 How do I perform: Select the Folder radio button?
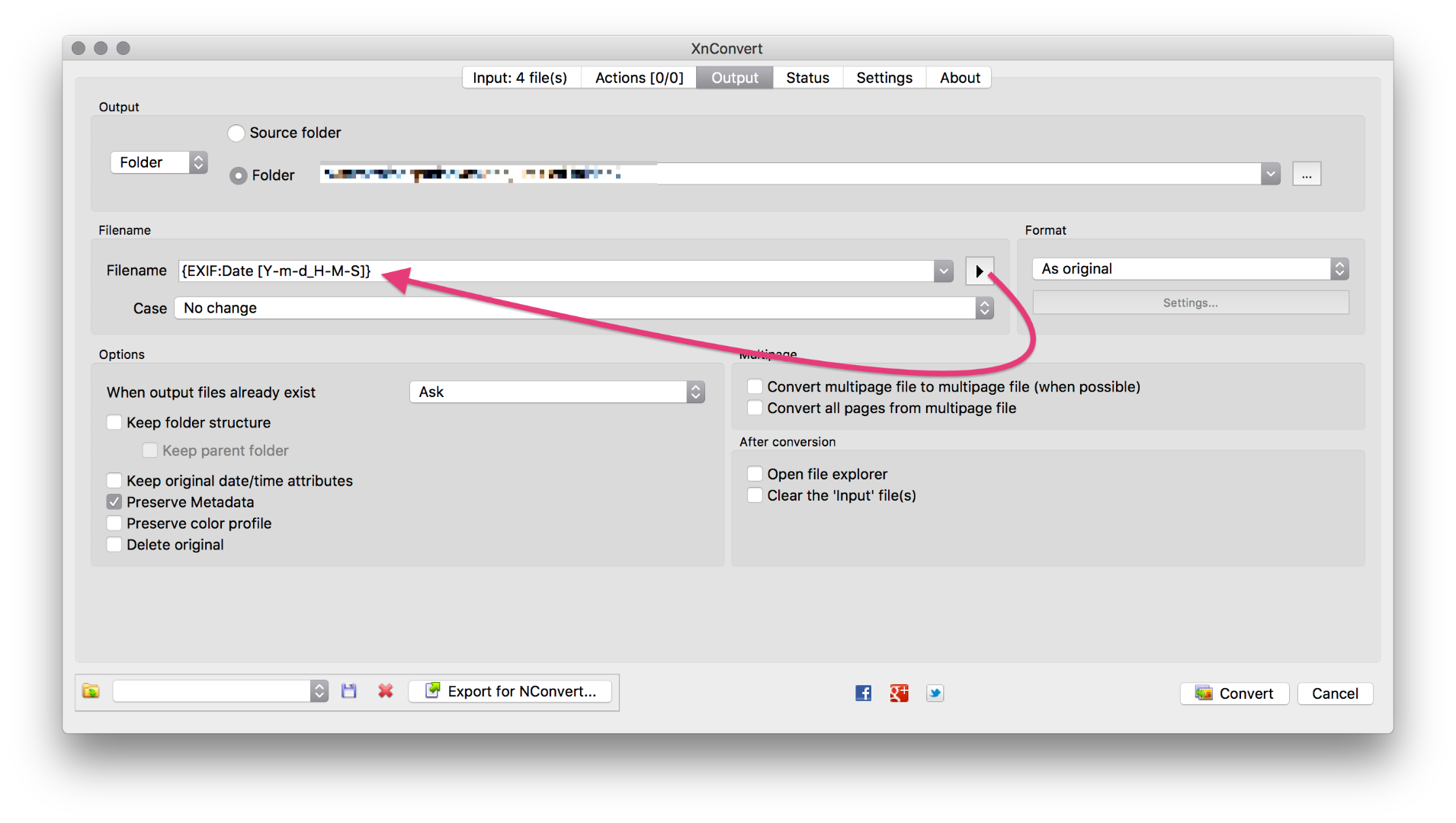point(239,175)
